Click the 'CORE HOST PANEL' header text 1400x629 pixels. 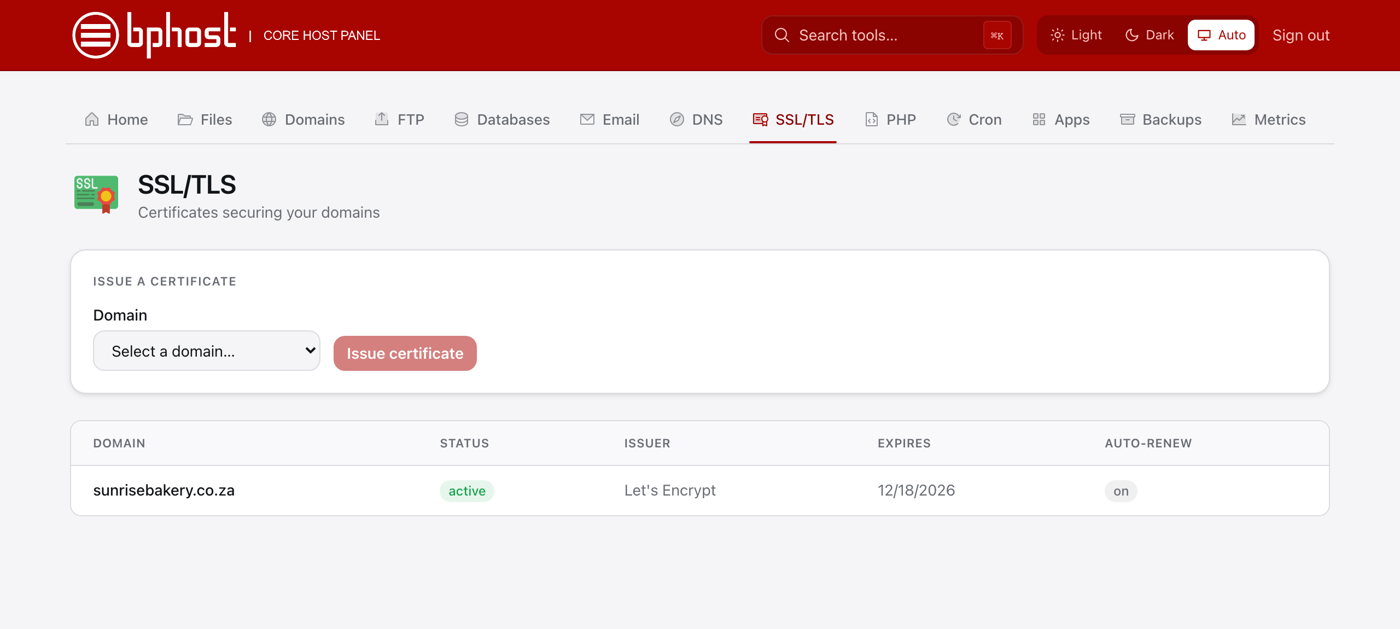click(321, 35)
